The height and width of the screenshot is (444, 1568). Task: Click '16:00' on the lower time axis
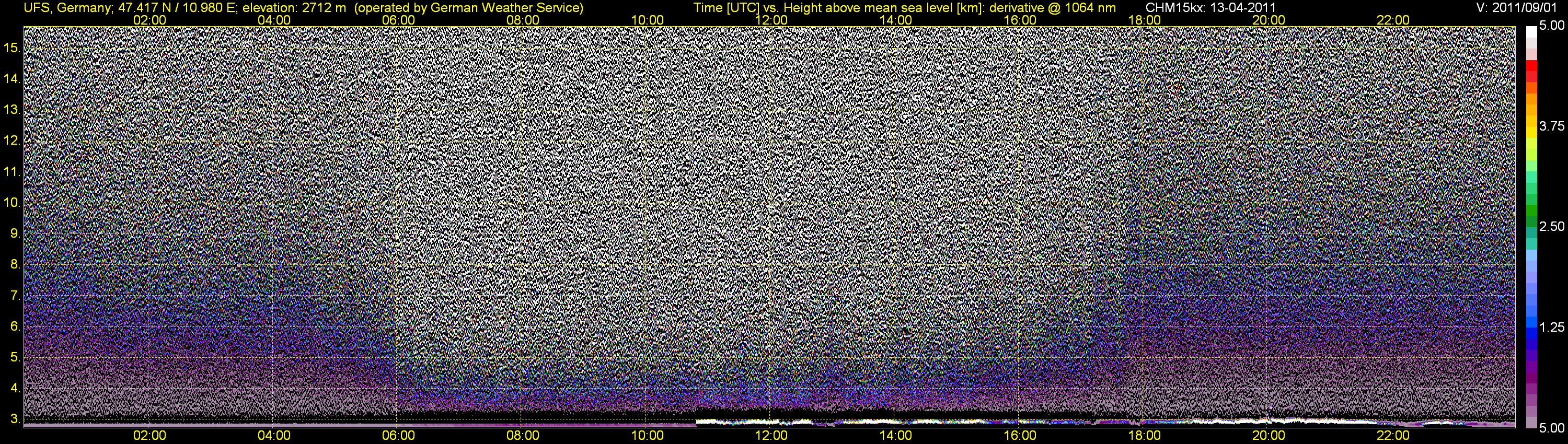(1020, 436)
